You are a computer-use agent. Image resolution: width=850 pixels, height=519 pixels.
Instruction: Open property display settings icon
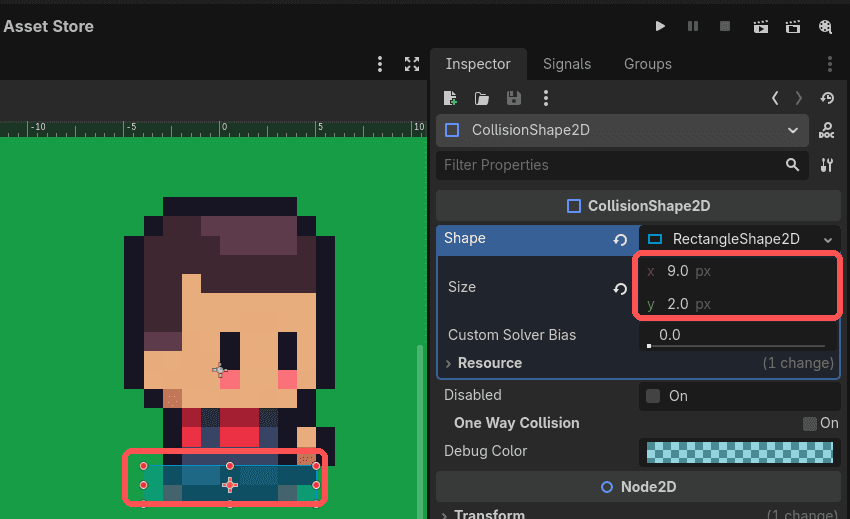coord(827,165)
